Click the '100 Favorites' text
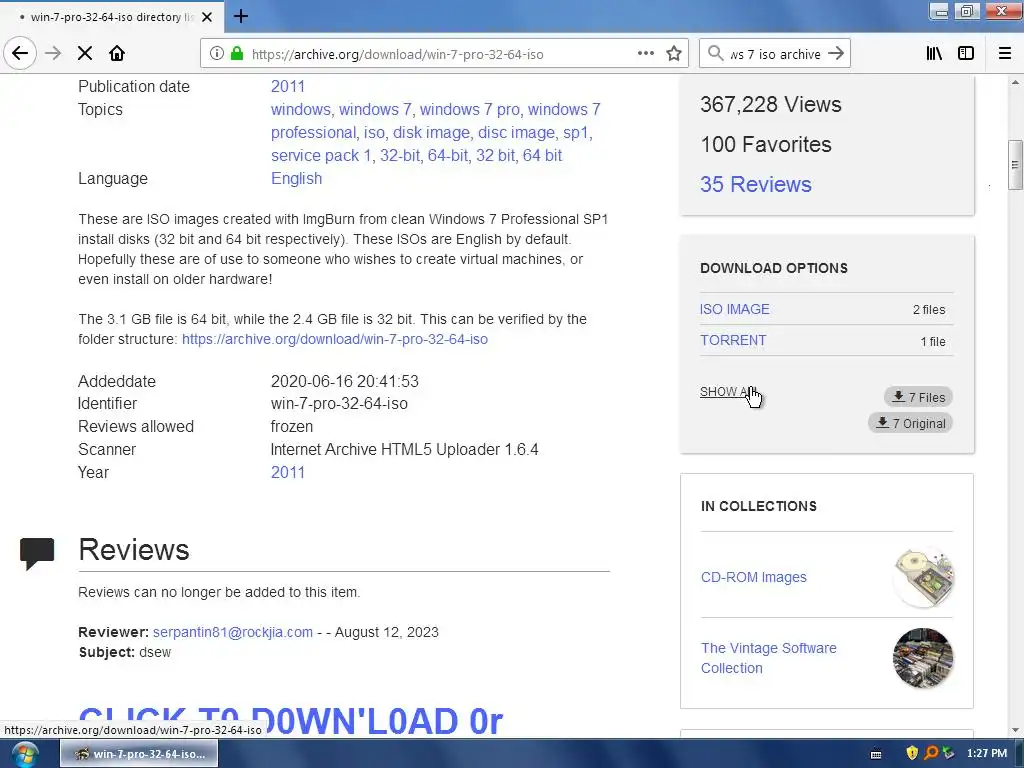Screen dimensions: 1024x768 tap(765, 144)
